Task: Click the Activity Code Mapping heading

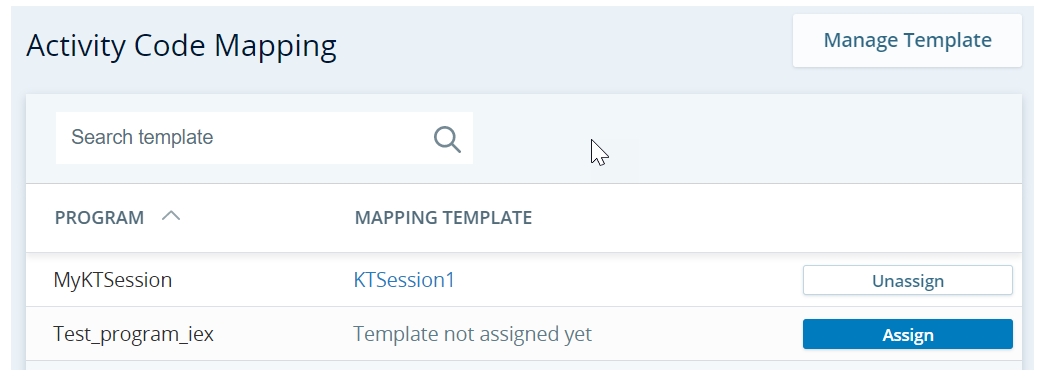Action: click(181, 47)
